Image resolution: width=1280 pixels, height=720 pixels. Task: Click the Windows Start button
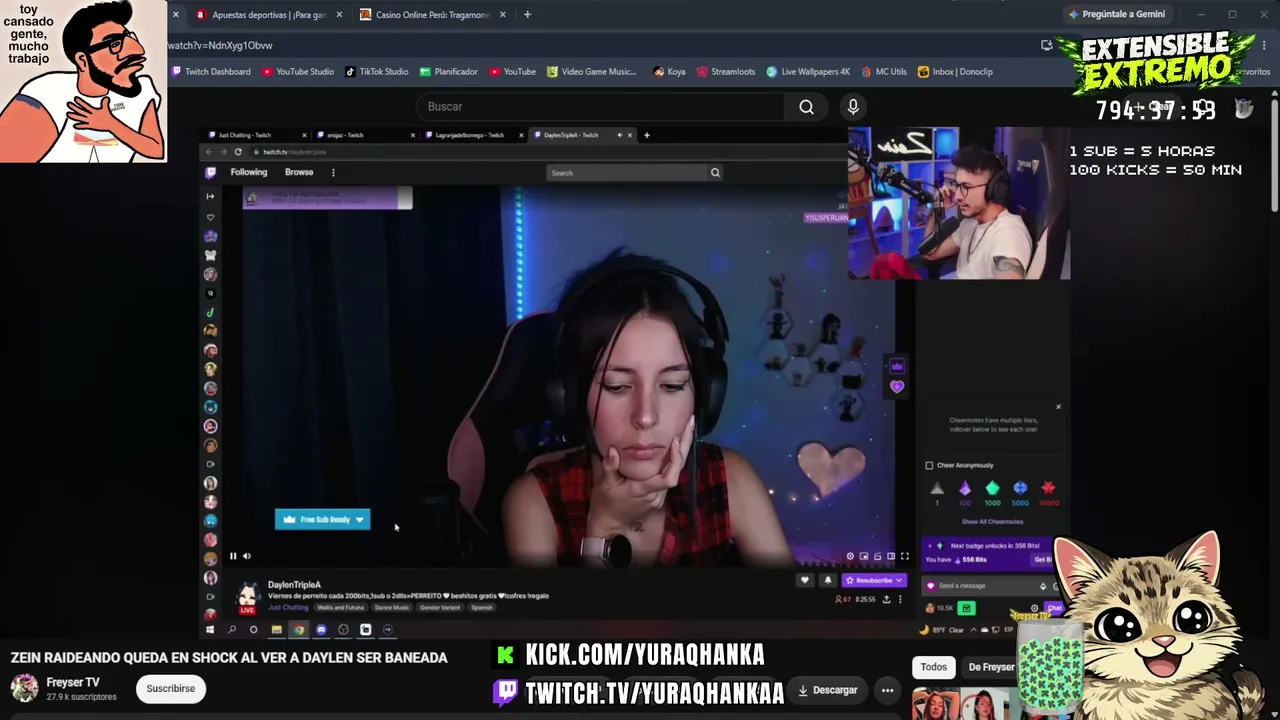pos(210,630)
